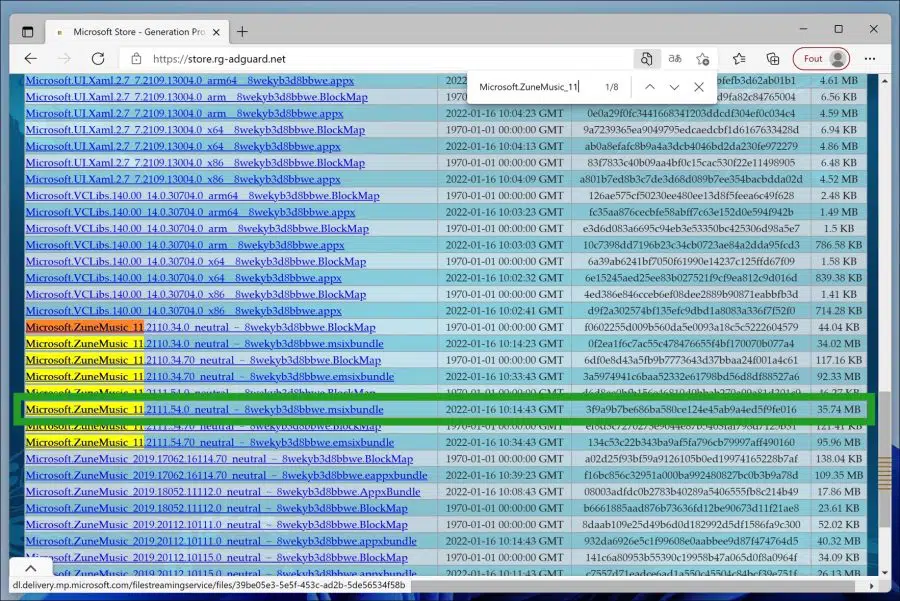Select the date 2022-01-16 10:02:32 GMT
The width and height of the screenshot is (900, 601).
point(505,278)
